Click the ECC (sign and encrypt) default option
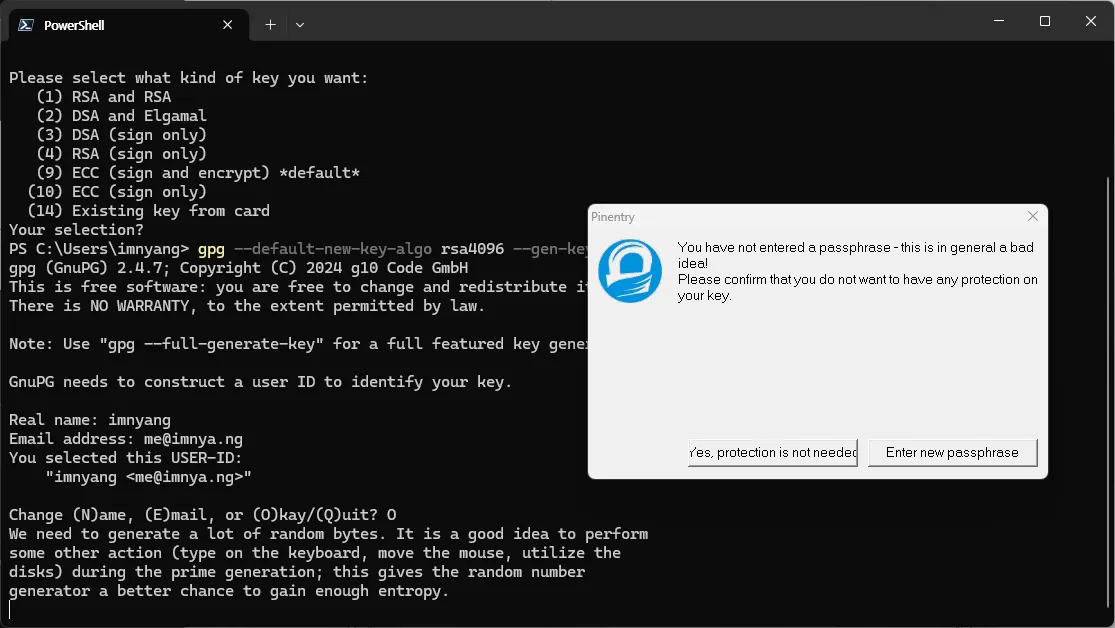1115x628 pixels. (x=198, y=173)
